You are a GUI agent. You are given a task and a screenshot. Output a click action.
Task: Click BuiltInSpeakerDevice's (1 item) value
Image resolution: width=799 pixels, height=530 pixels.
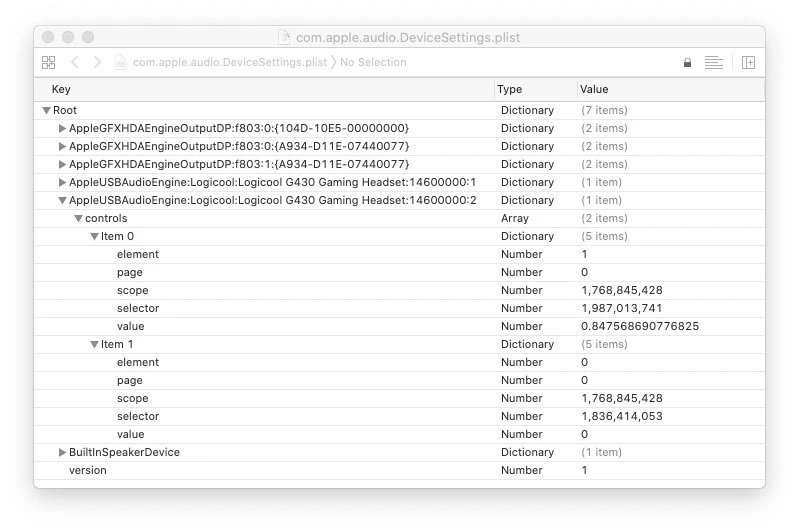click(601, 452)
